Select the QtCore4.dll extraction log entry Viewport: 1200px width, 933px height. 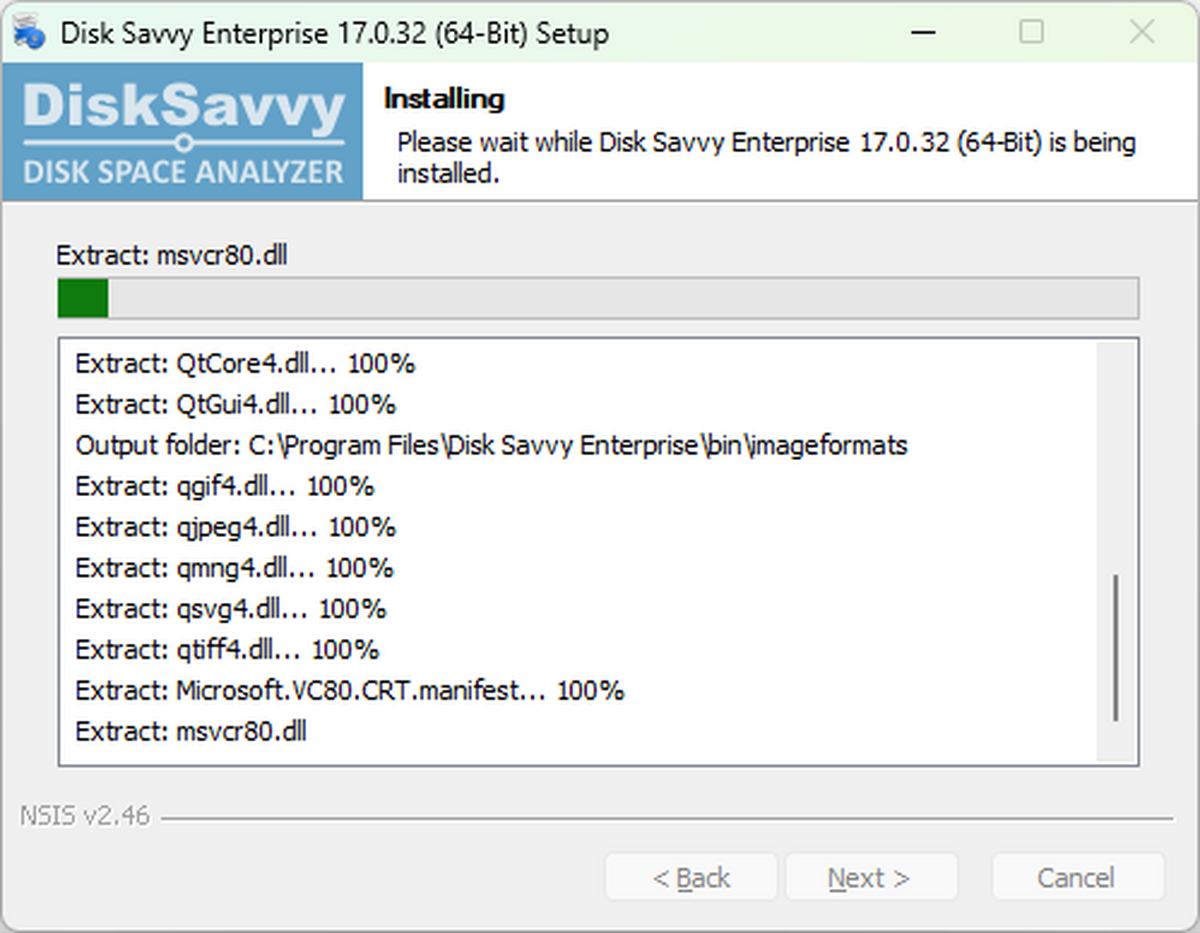tap(244, 363)
